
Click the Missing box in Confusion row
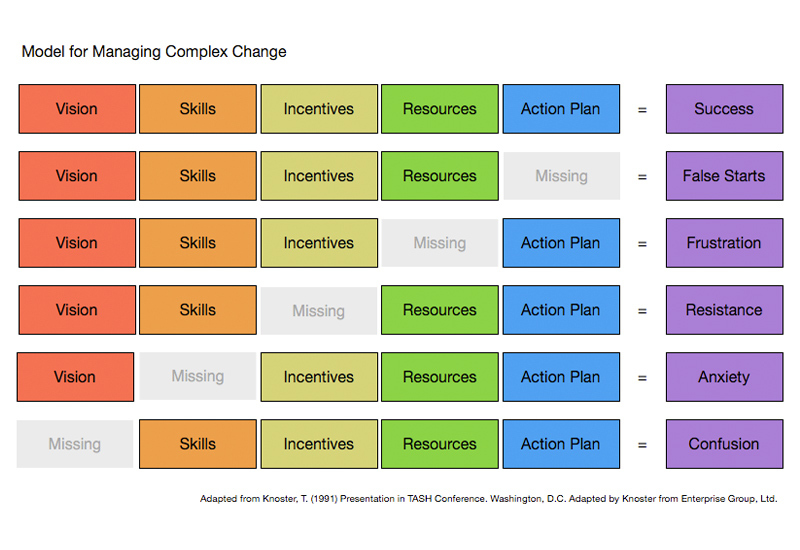[x=75, y=444]
